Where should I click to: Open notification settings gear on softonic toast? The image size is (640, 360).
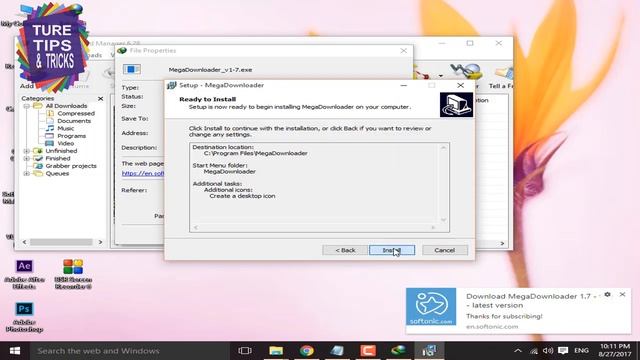607,294
